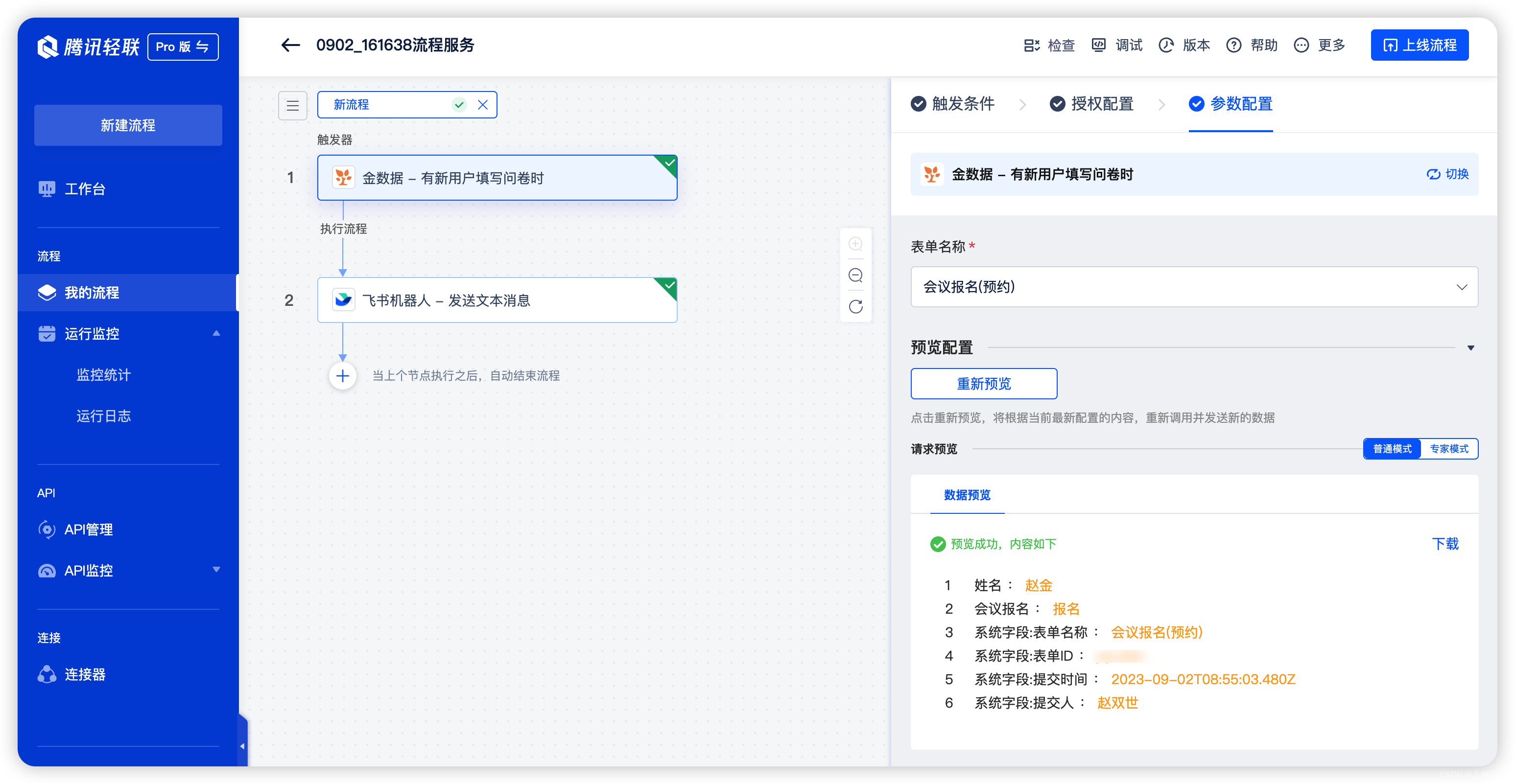Click the 上线流程 publish button
This screenshot has height=784, width=1515.
coord(1419,45)
